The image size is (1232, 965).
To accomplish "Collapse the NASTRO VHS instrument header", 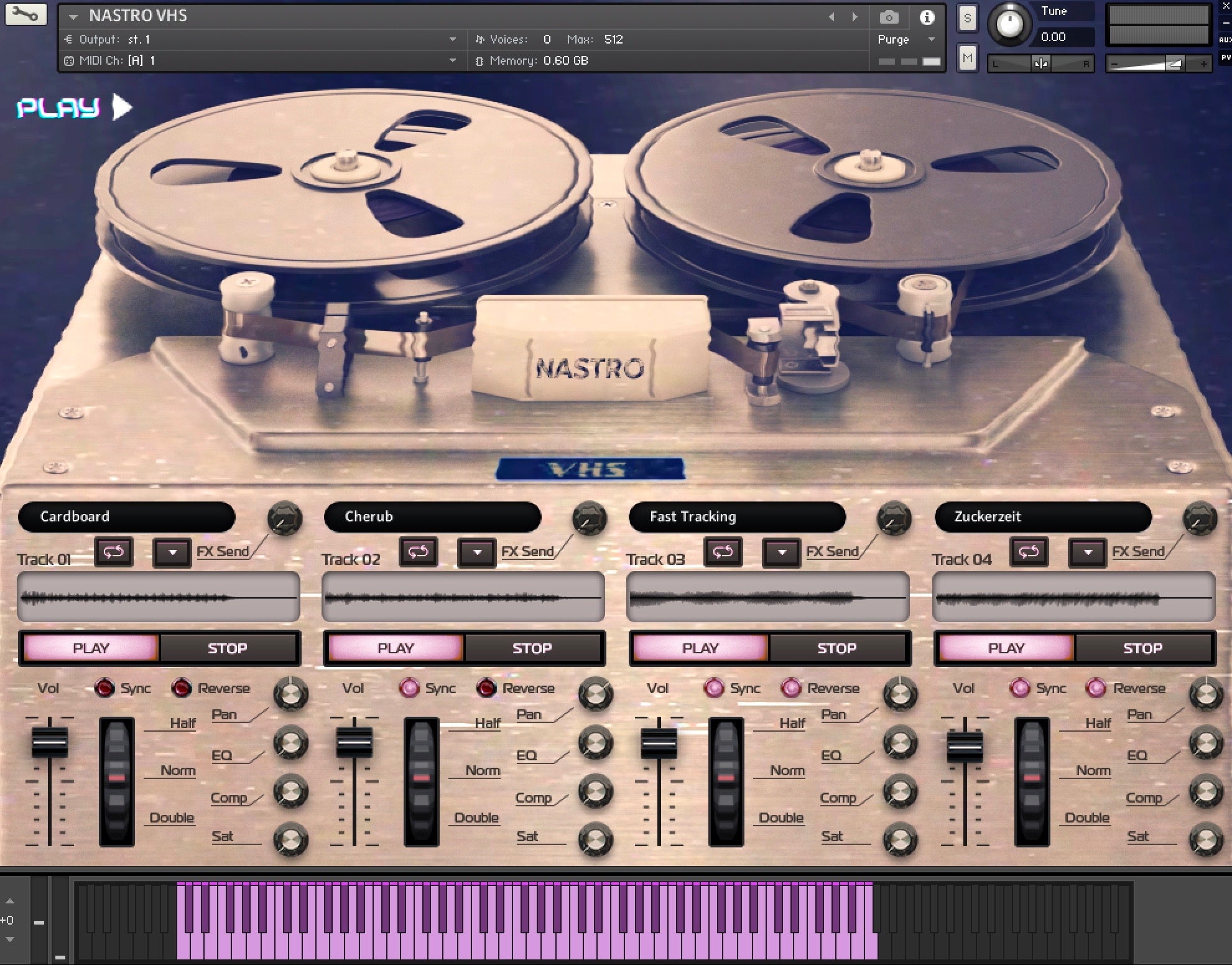I will coord(73,16).
